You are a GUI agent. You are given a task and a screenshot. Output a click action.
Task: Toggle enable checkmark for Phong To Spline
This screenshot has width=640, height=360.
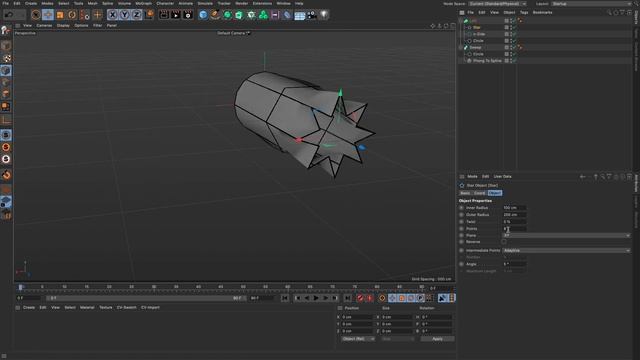click(x=515, y=60)
